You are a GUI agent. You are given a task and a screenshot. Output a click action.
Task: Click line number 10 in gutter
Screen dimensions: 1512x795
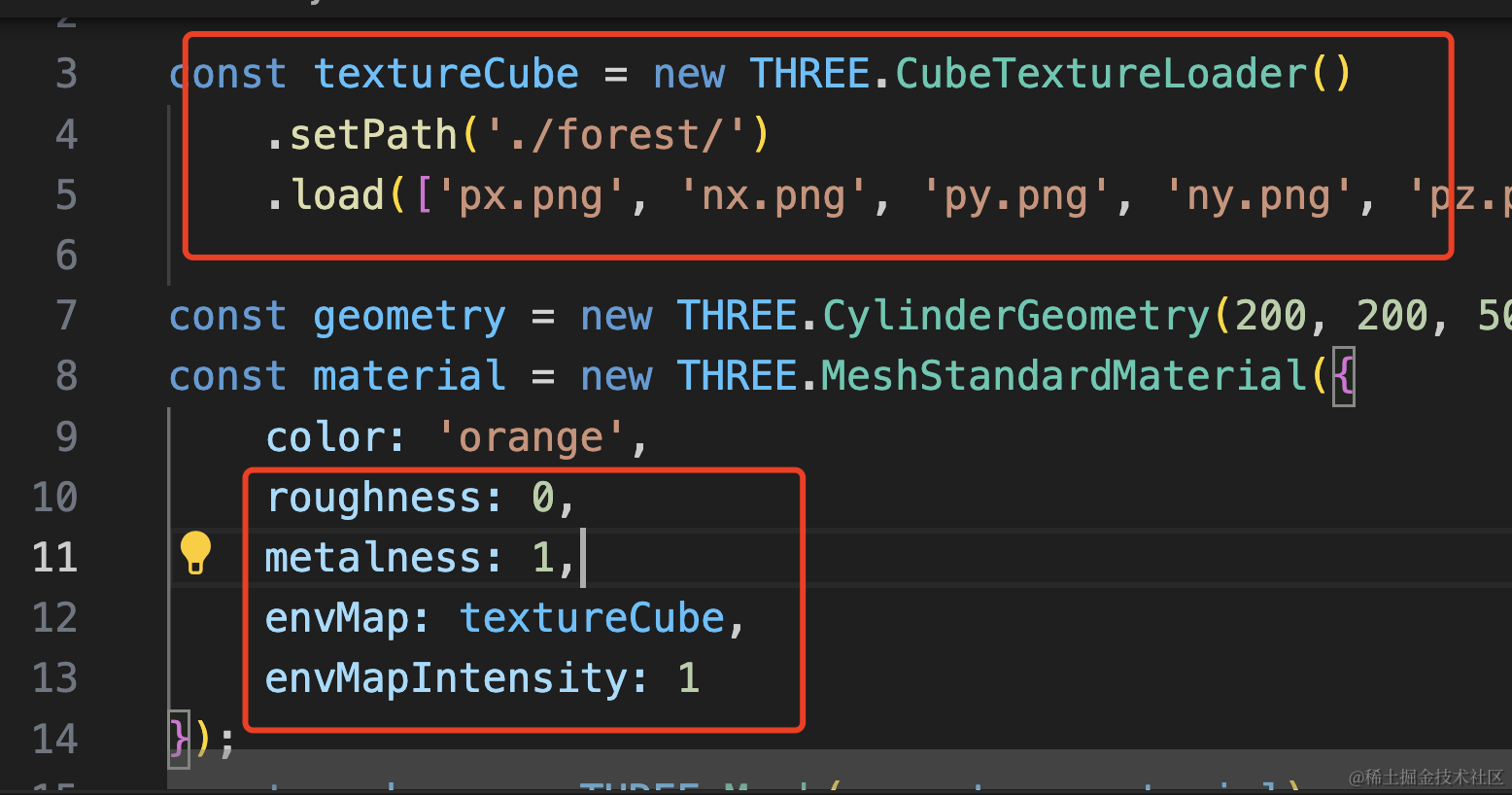coord(54,497)
